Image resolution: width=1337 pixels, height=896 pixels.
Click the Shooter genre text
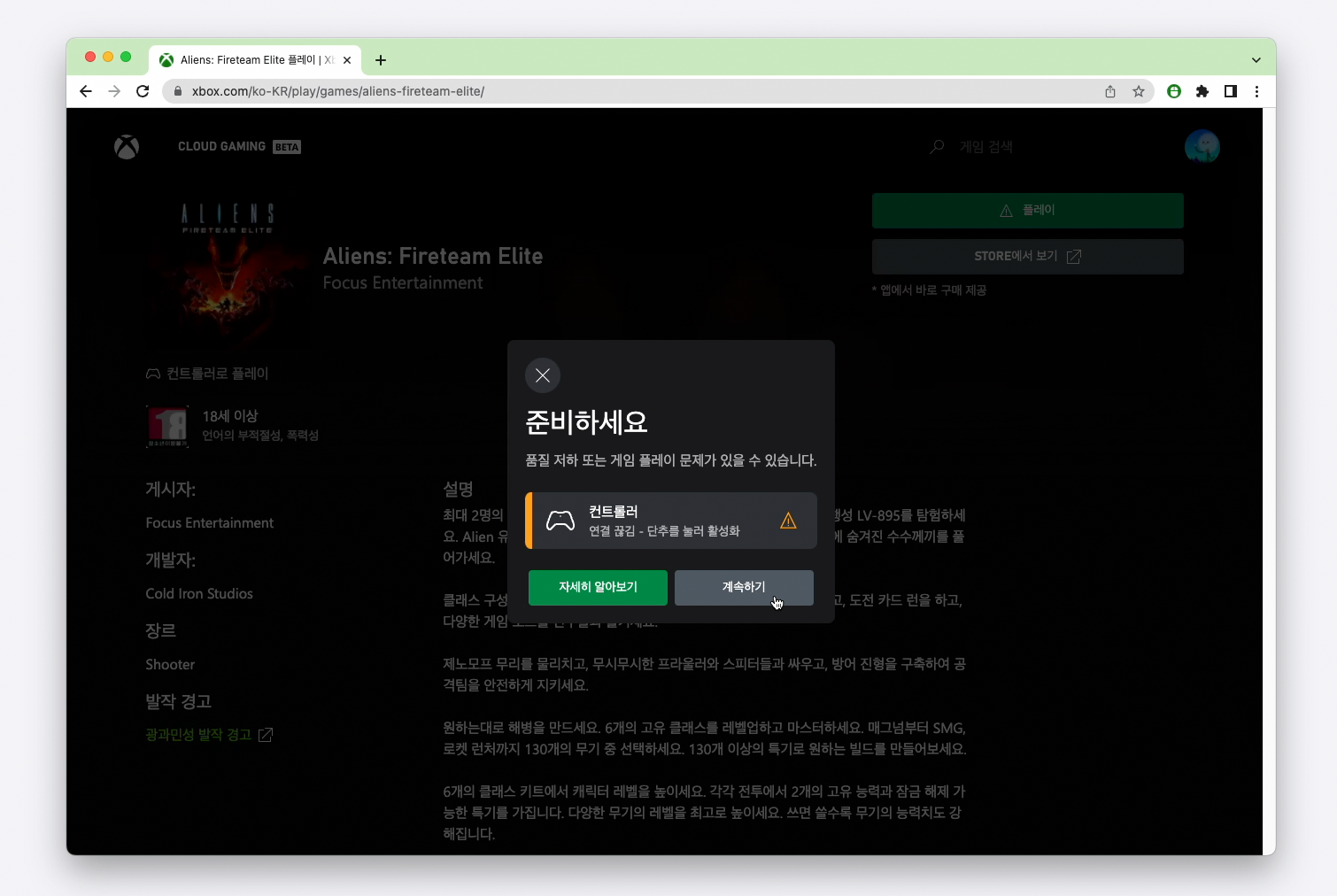[x=170, y=665]
